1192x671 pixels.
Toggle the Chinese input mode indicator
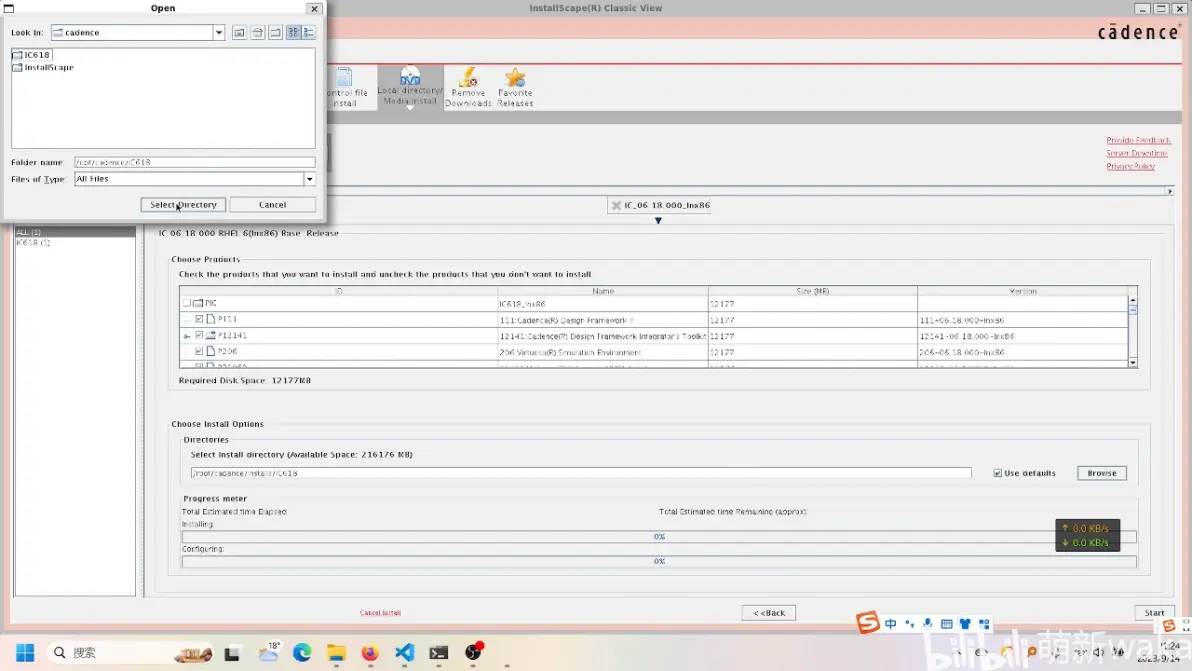point(890,624)
